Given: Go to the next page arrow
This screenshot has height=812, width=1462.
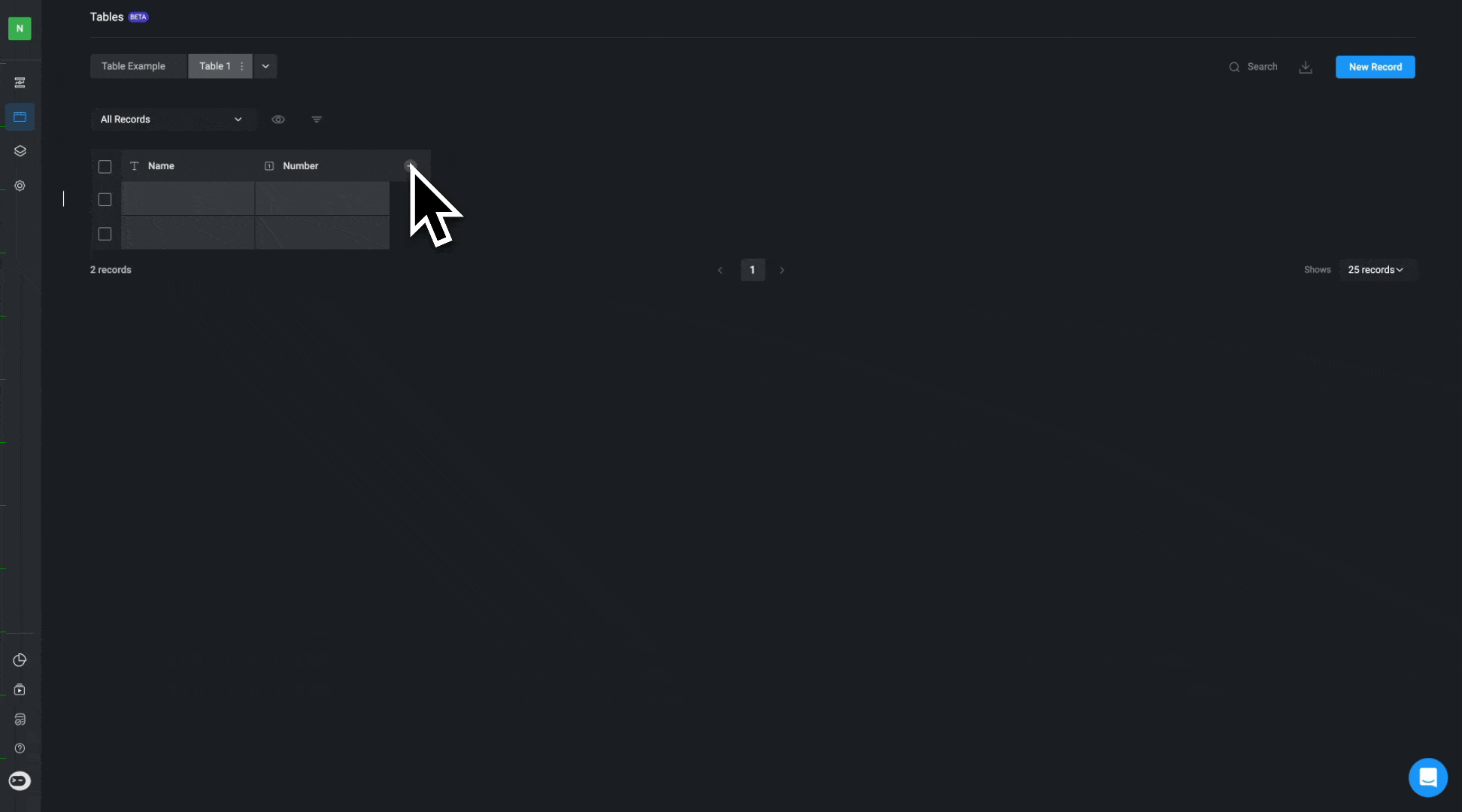Looking at the screenshot, I should (782, 270).
